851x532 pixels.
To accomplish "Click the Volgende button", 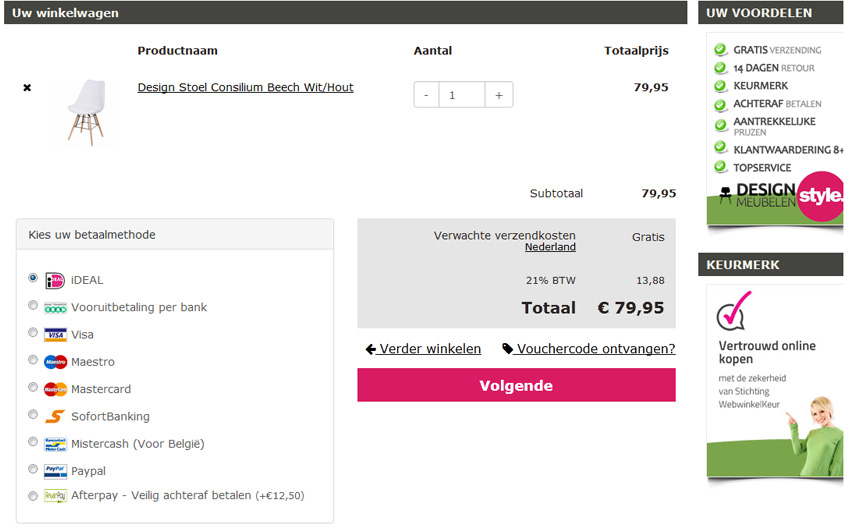I will pos(516,385).
